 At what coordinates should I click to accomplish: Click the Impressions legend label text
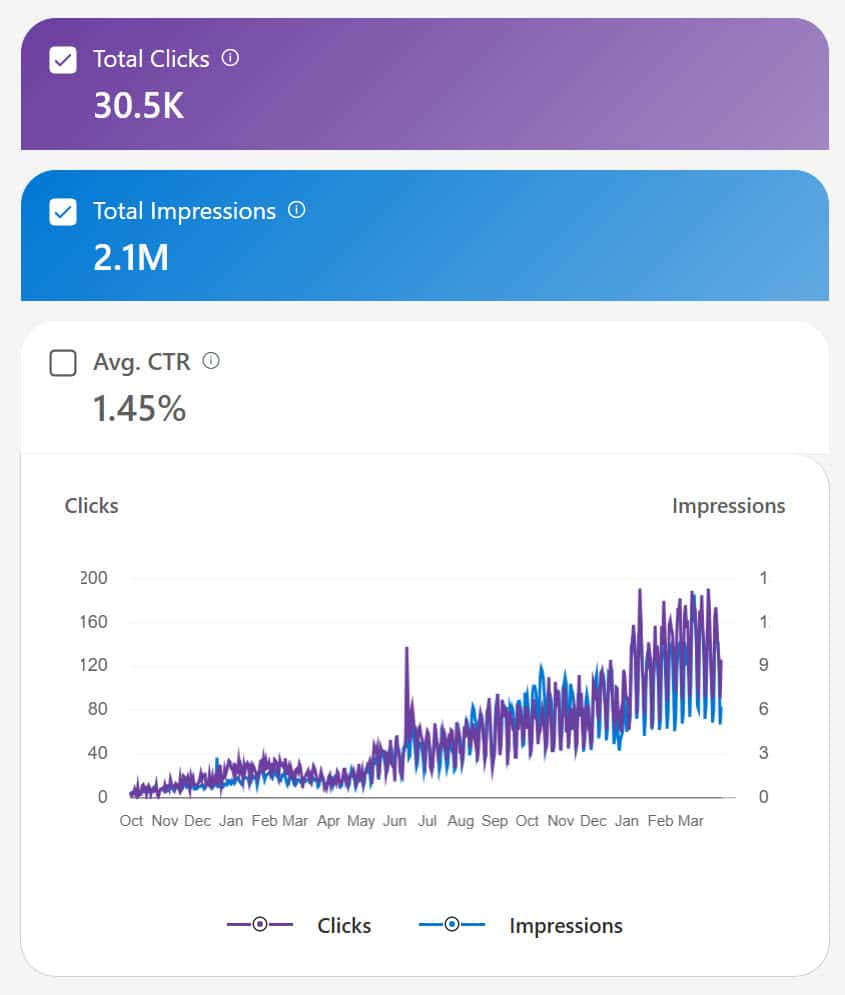coord(566,925)
